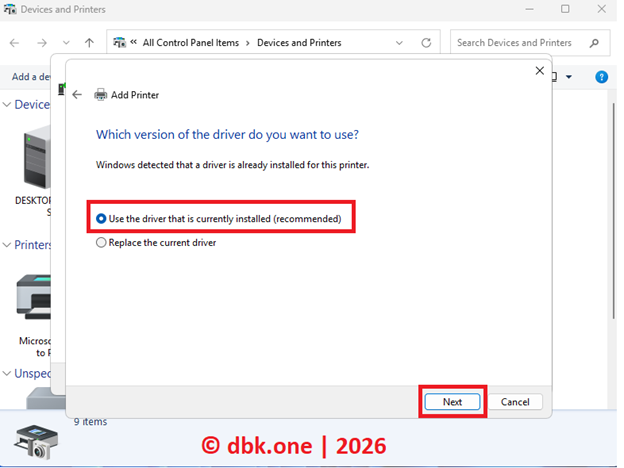The height and width of the screenshot is (468, 624).
Task: Collapse the Devices group header
Action: pyautogui.click(x=7, y=104)
